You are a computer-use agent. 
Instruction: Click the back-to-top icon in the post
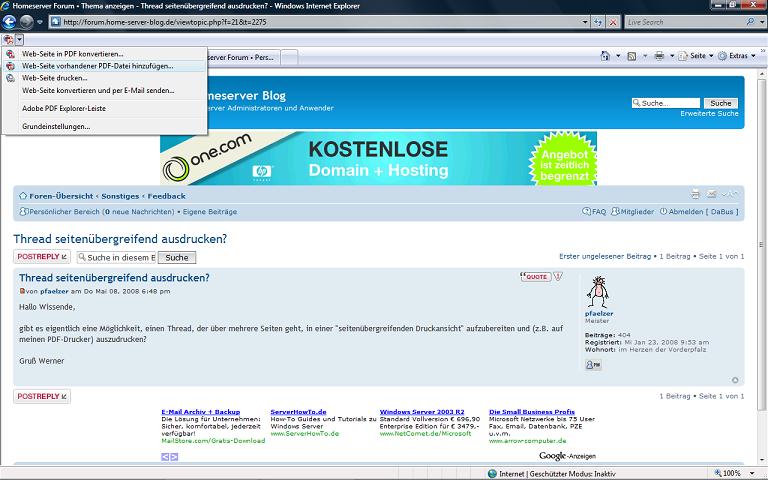click(735, 380)
